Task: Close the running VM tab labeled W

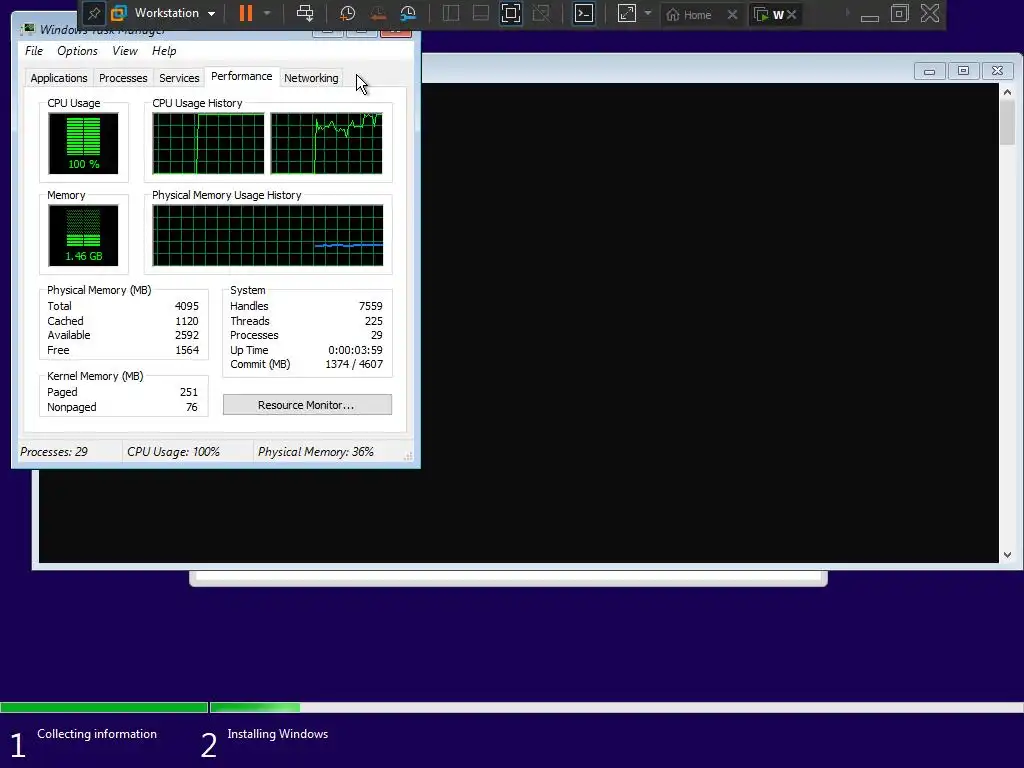Action: click(792, 14)
